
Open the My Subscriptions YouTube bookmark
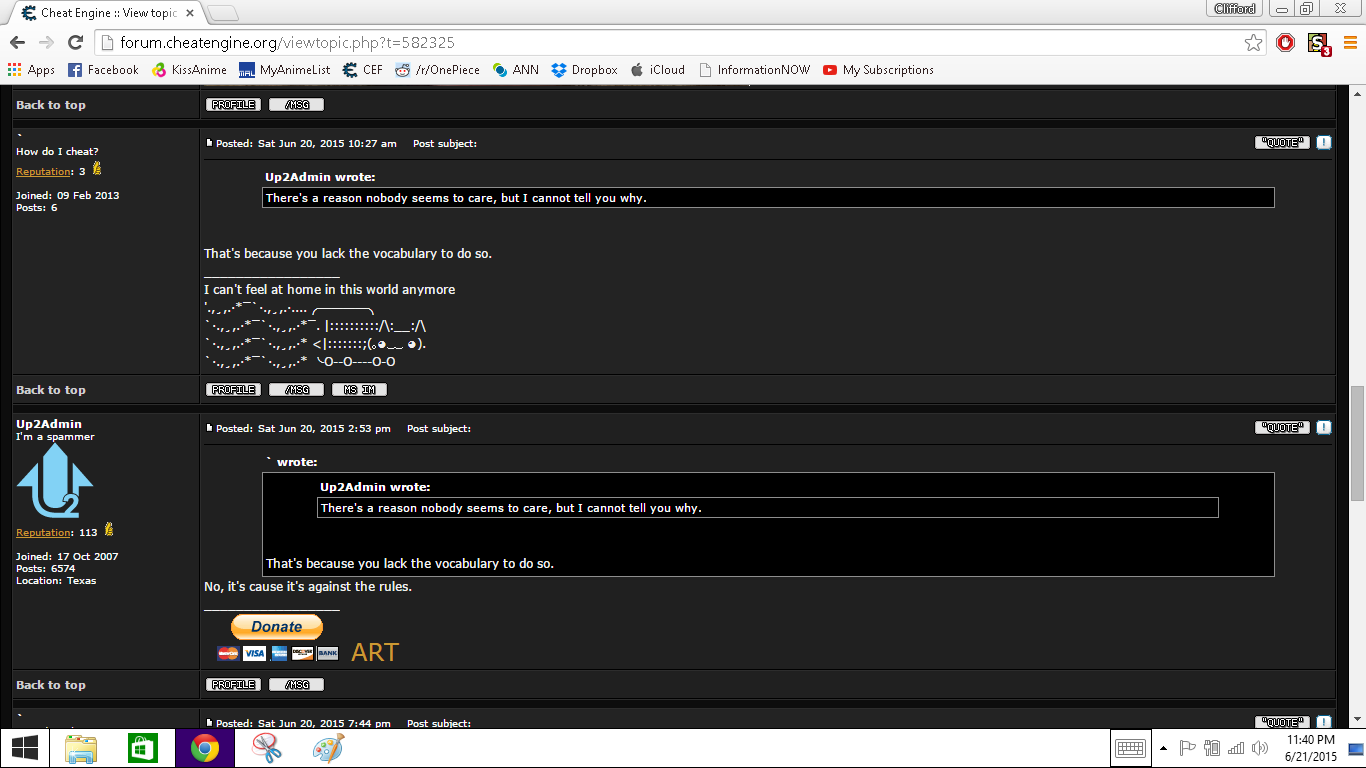(878, 70)
